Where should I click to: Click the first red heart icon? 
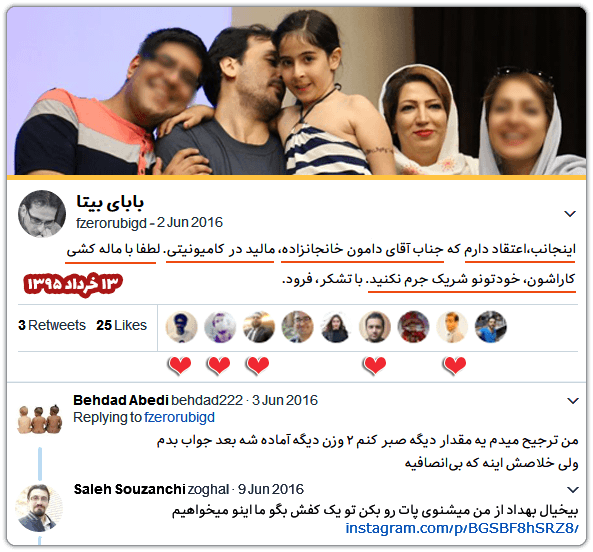point(180,366)
